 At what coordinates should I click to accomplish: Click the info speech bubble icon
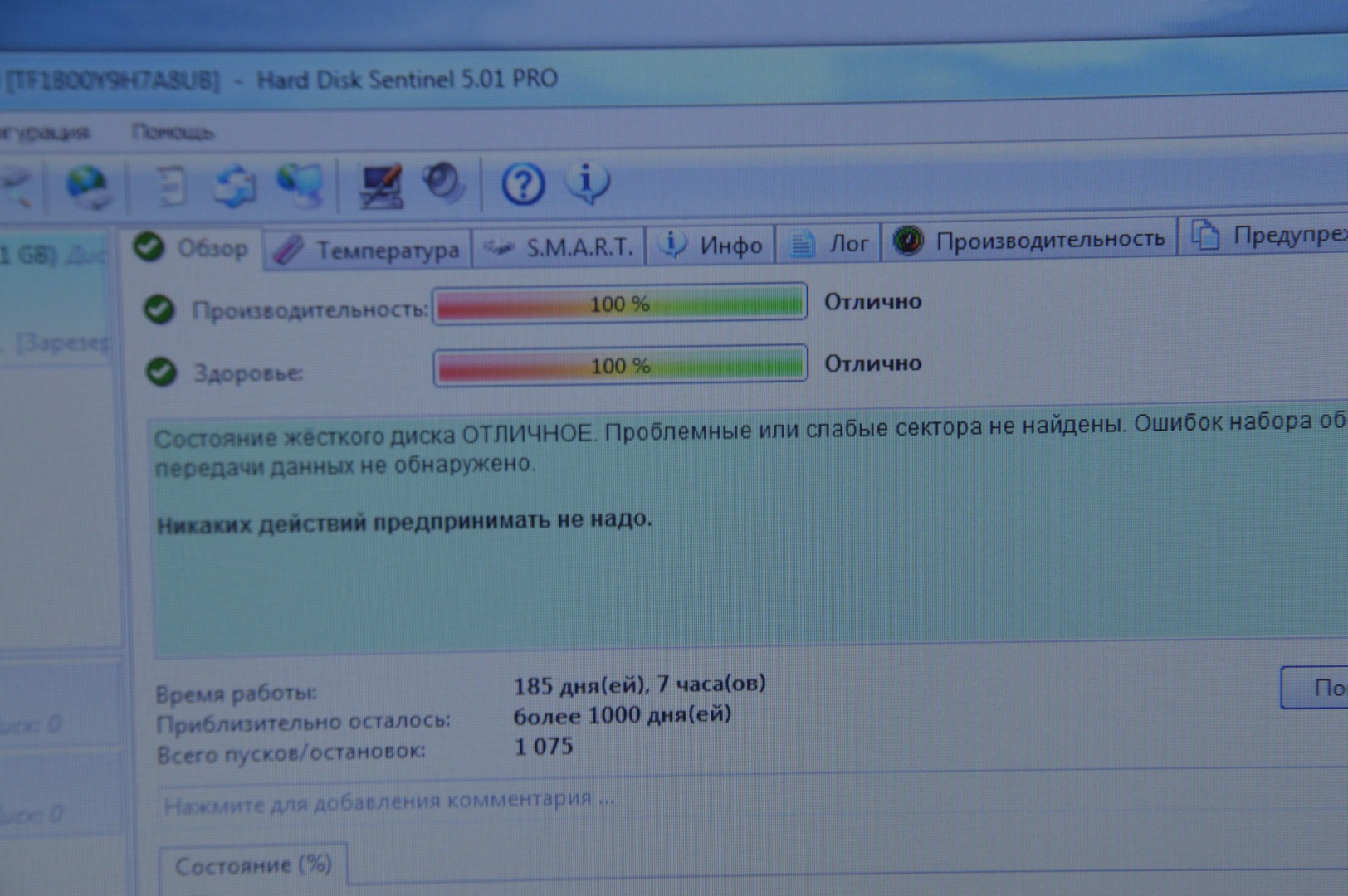pos(587,183)
